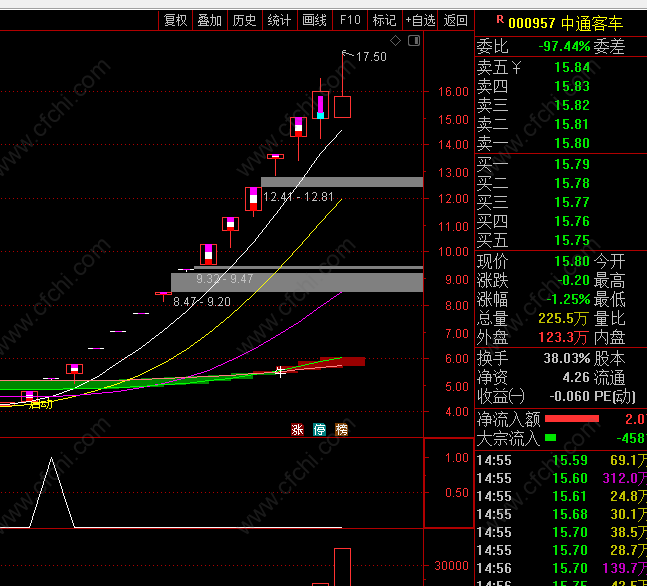
Task: Click the candlestick with cyan block
Action: coord(320,105)
